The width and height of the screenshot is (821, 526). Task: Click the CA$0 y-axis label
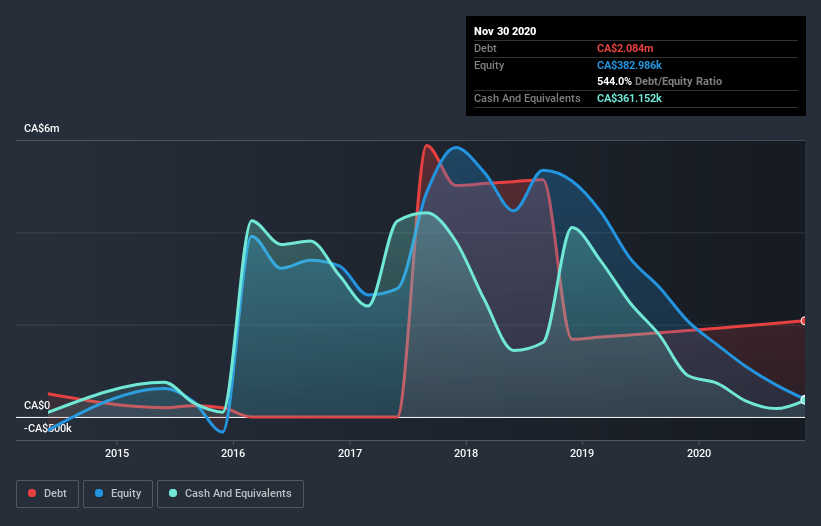37,406
